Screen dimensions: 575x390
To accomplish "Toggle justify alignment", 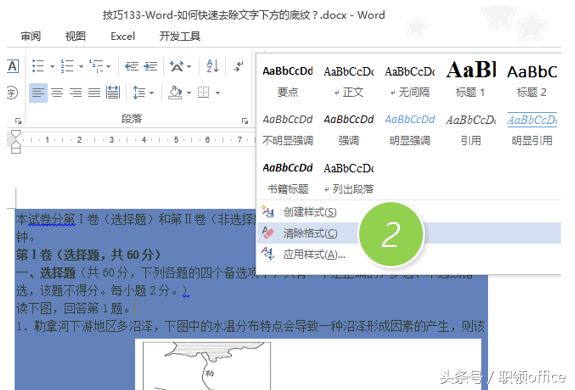I will pyautogui.click(x=94, y=92).
